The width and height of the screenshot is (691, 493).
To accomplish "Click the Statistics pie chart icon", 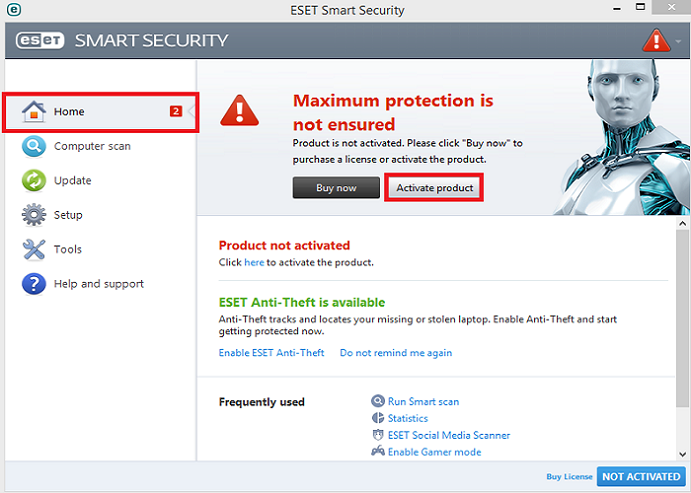I will (378, 418).
